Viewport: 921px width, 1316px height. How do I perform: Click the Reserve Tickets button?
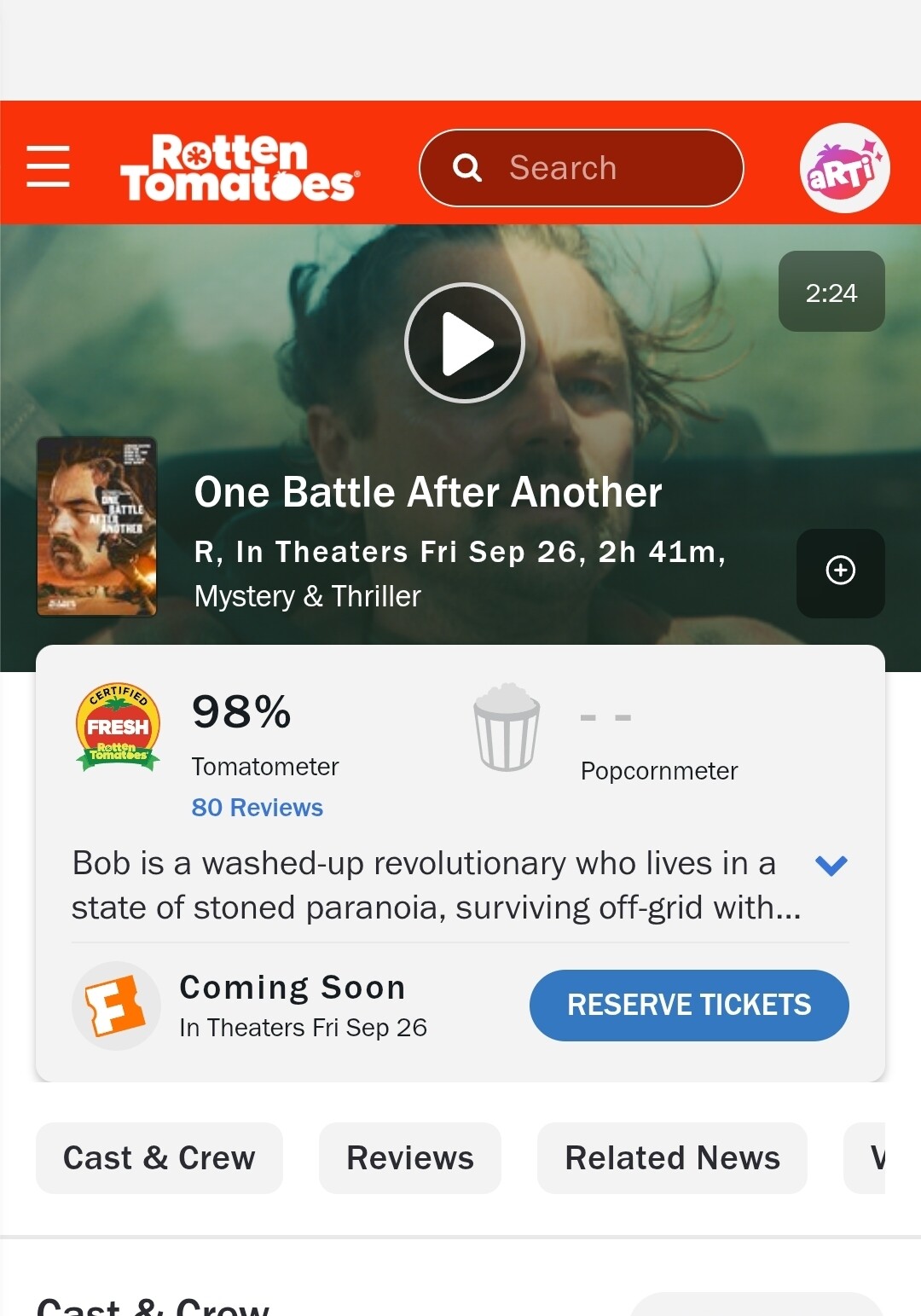pyautogui.click(x=689, y=1006)
